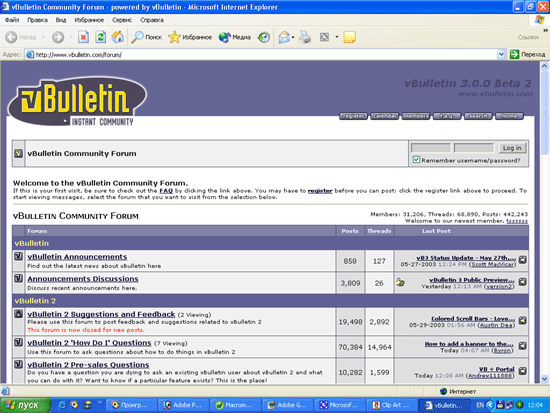Click the home navigation button
550x413 pixels.
(x=509, y=116)
